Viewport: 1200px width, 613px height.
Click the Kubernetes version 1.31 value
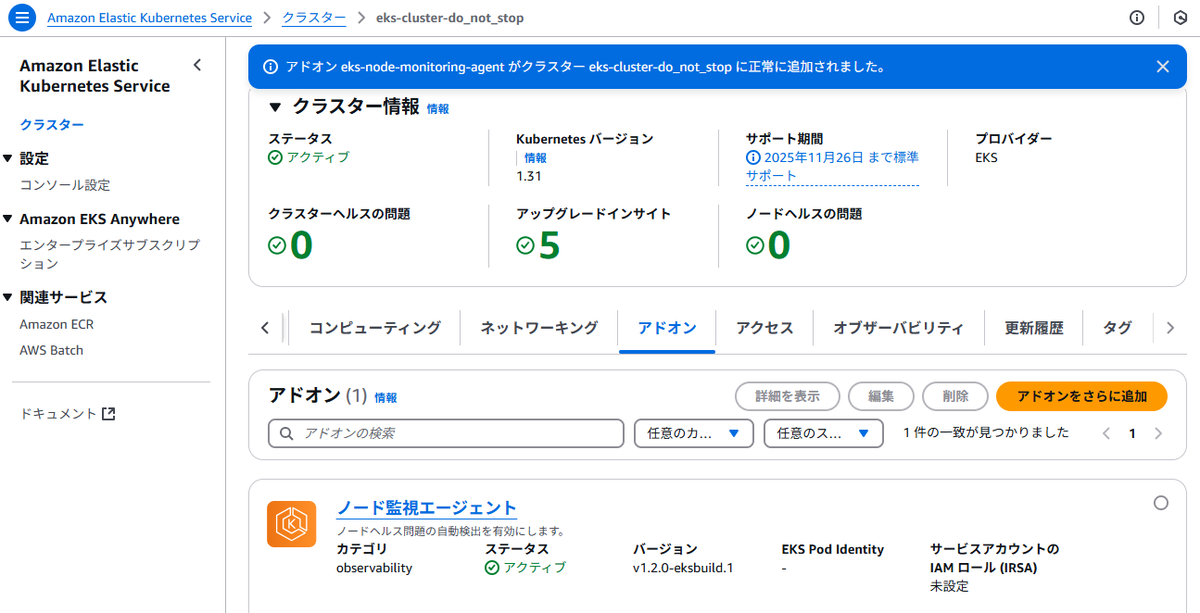528,176
